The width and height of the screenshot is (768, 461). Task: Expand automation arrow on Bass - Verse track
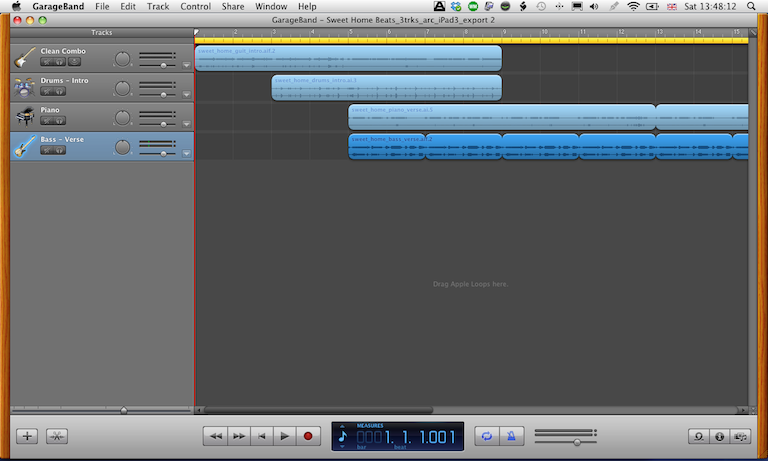187,153
